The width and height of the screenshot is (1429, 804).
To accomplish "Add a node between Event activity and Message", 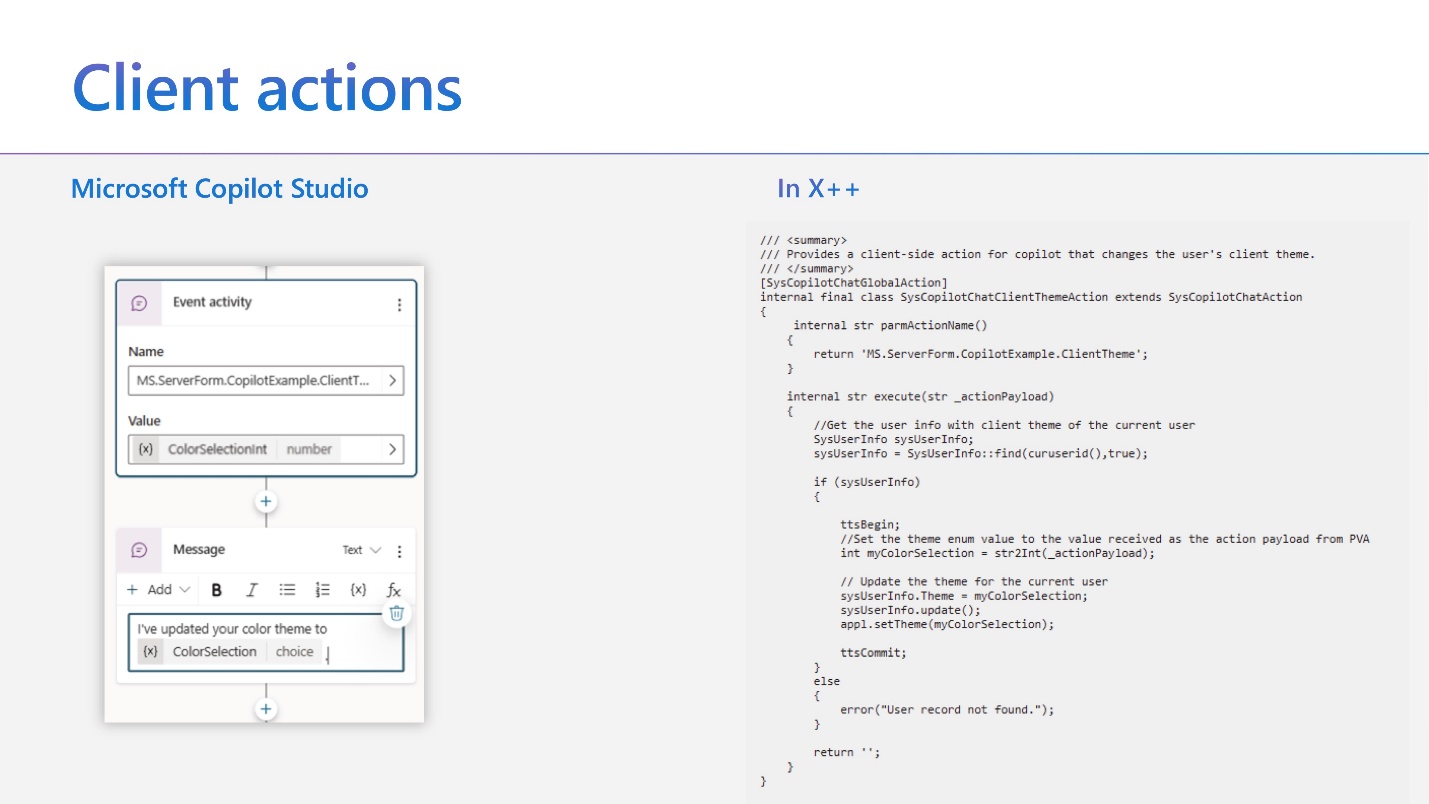I will click(266, 501).
